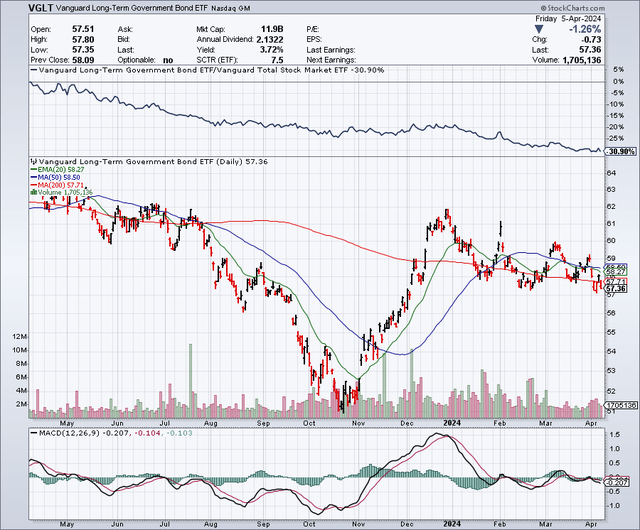Viewport: 640px width, 530px height.
Task: Click the Open value 57.51
Action: click(83, 29)
